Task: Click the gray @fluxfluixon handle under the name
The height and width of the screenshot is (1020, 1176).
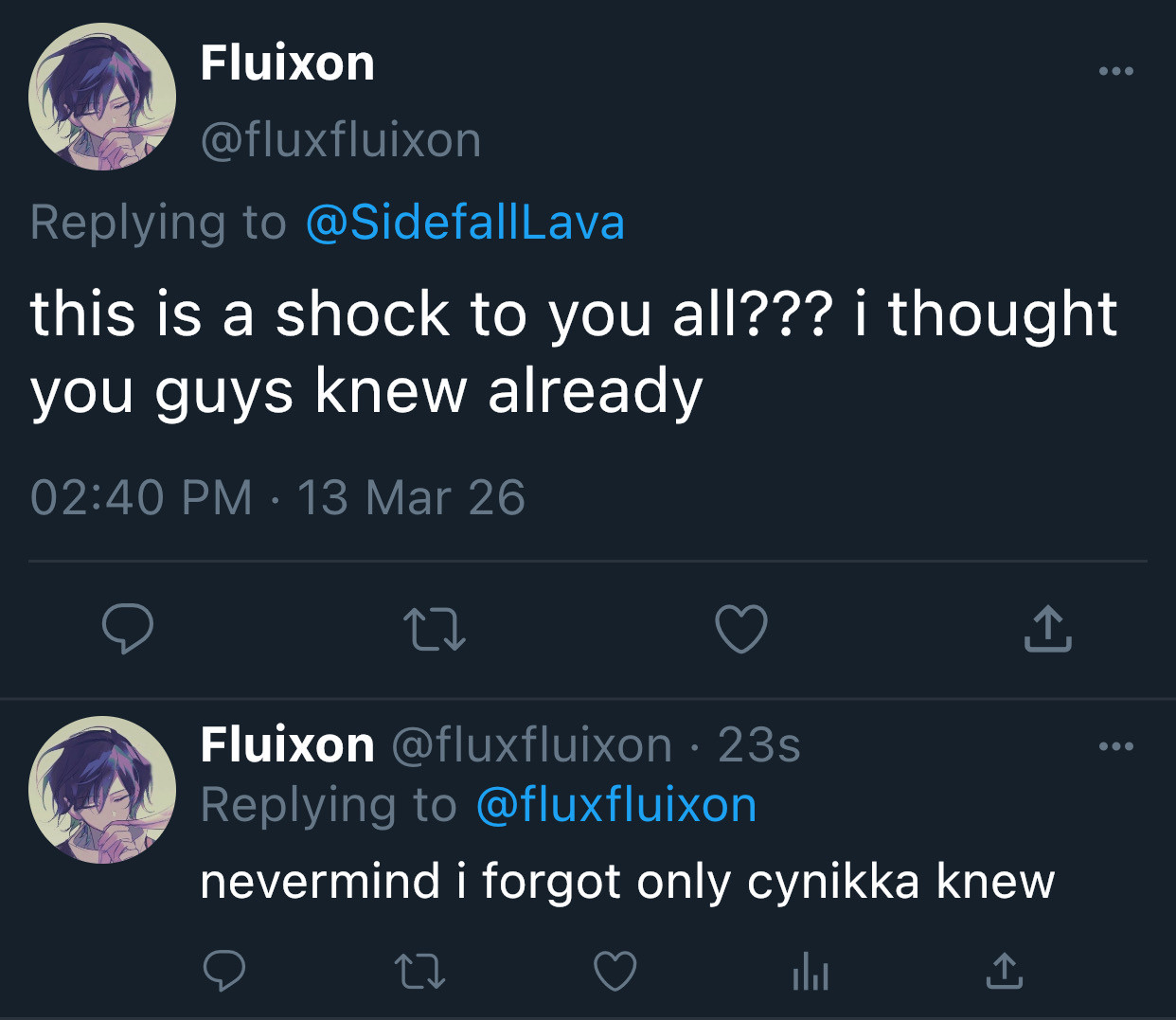Action: (341, 140)
